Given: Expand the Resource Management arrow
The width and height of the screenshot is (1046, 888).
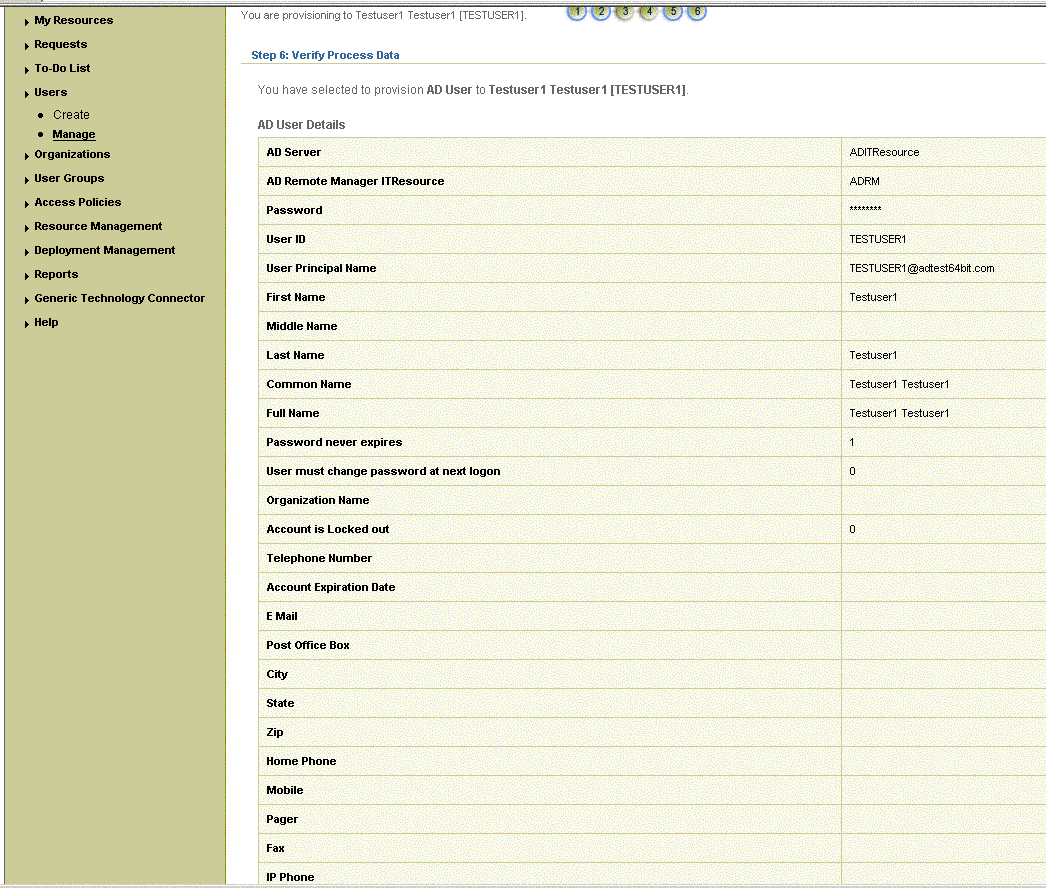Looking at the screenshot, I should pyautogui.click(x=27, y=228).
